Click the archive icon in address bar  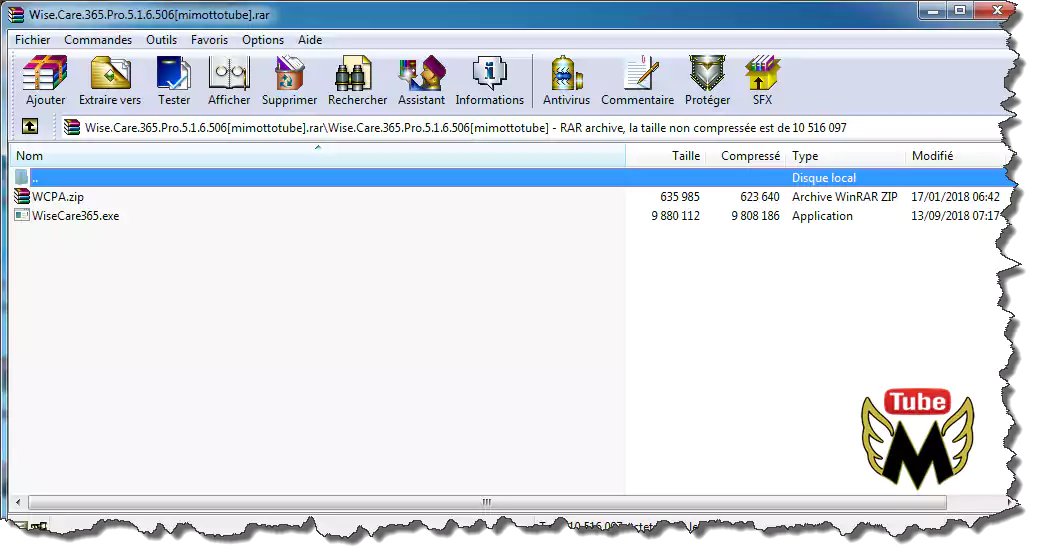pyautogui.click(x=72, y=127)
